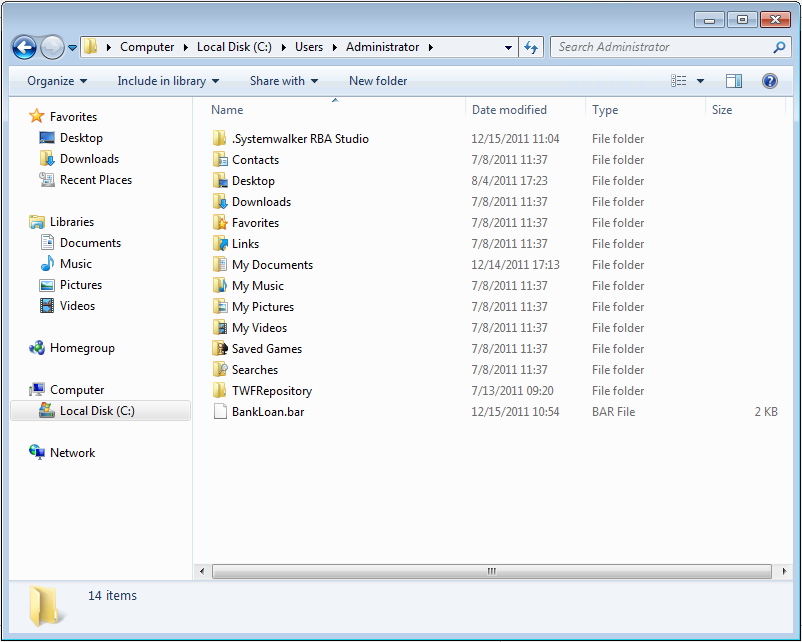Screen dimensions: 802x642
Task: Select Local Disk (C:) in navigation tree
Action: (96, 411)
